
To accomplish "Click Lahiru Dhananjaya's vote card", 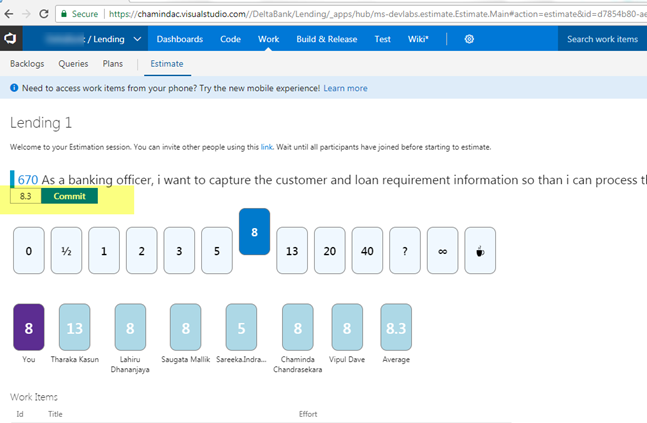I will pyautogui.click(x=130, y=327).
